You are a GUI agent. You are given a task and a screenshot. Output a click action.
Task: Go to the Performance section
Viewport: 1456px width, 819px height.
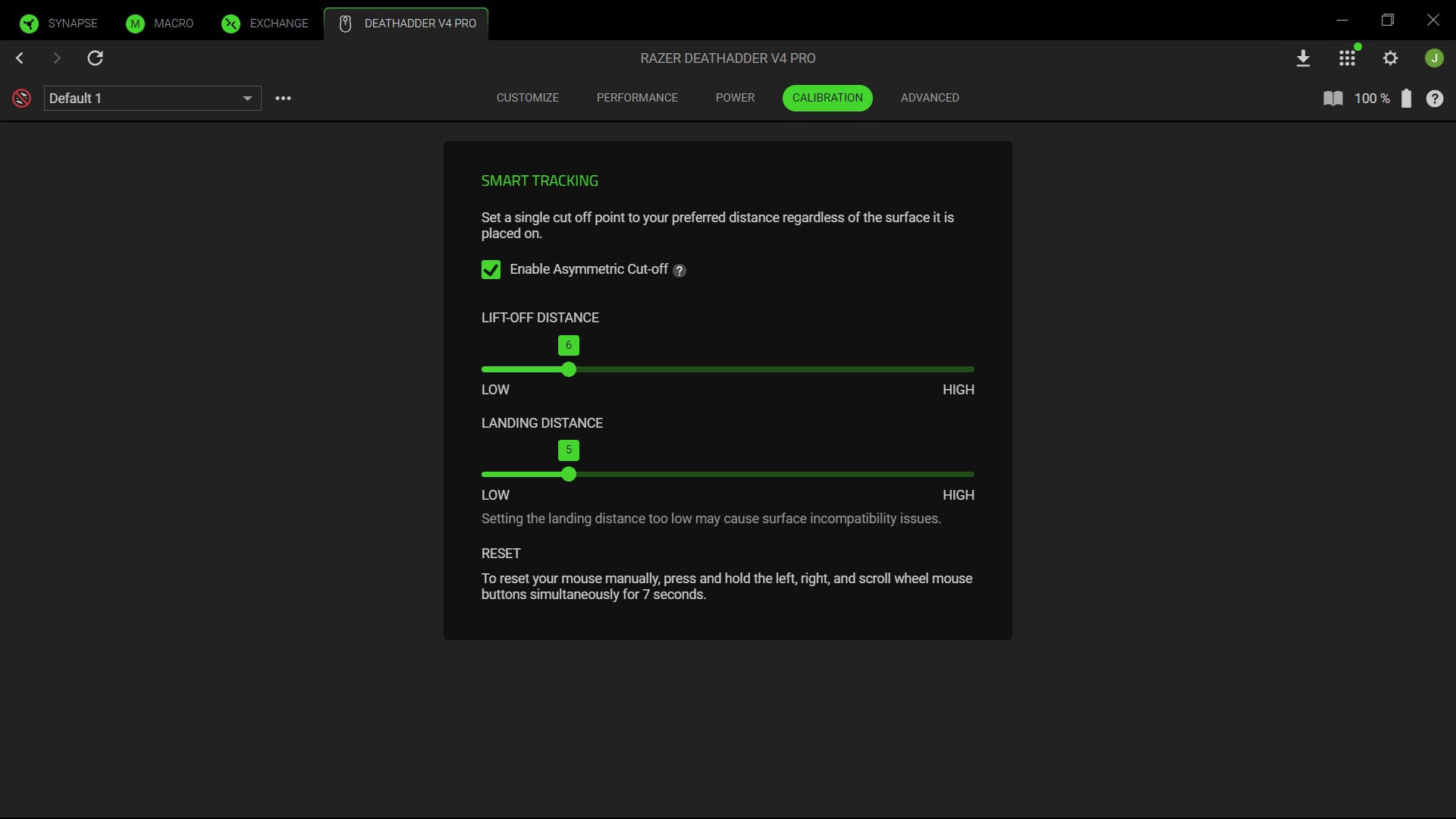pos(637,98)
